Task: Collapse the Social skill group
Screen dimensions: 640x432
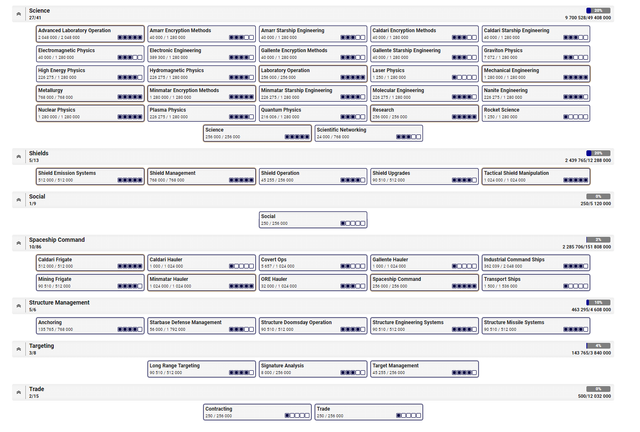Action: pyautogui.click(x=19, y=200)
